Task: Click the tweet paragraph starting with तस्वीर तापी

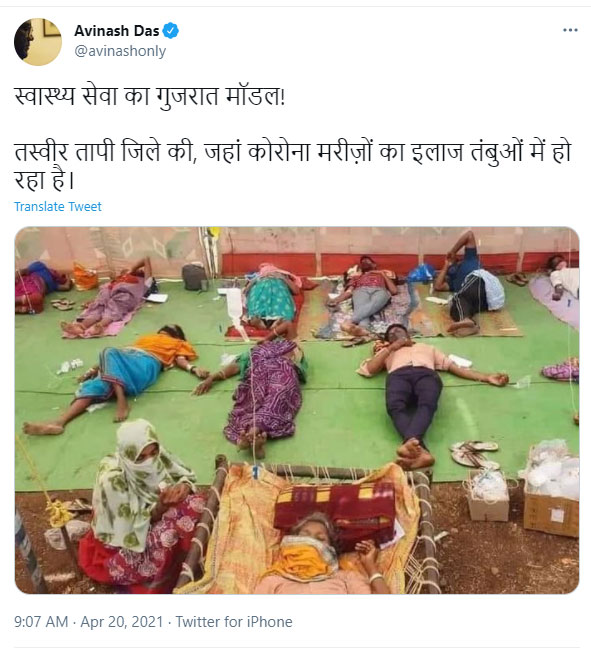Action: pyautogui.click(x=293, y=166)
